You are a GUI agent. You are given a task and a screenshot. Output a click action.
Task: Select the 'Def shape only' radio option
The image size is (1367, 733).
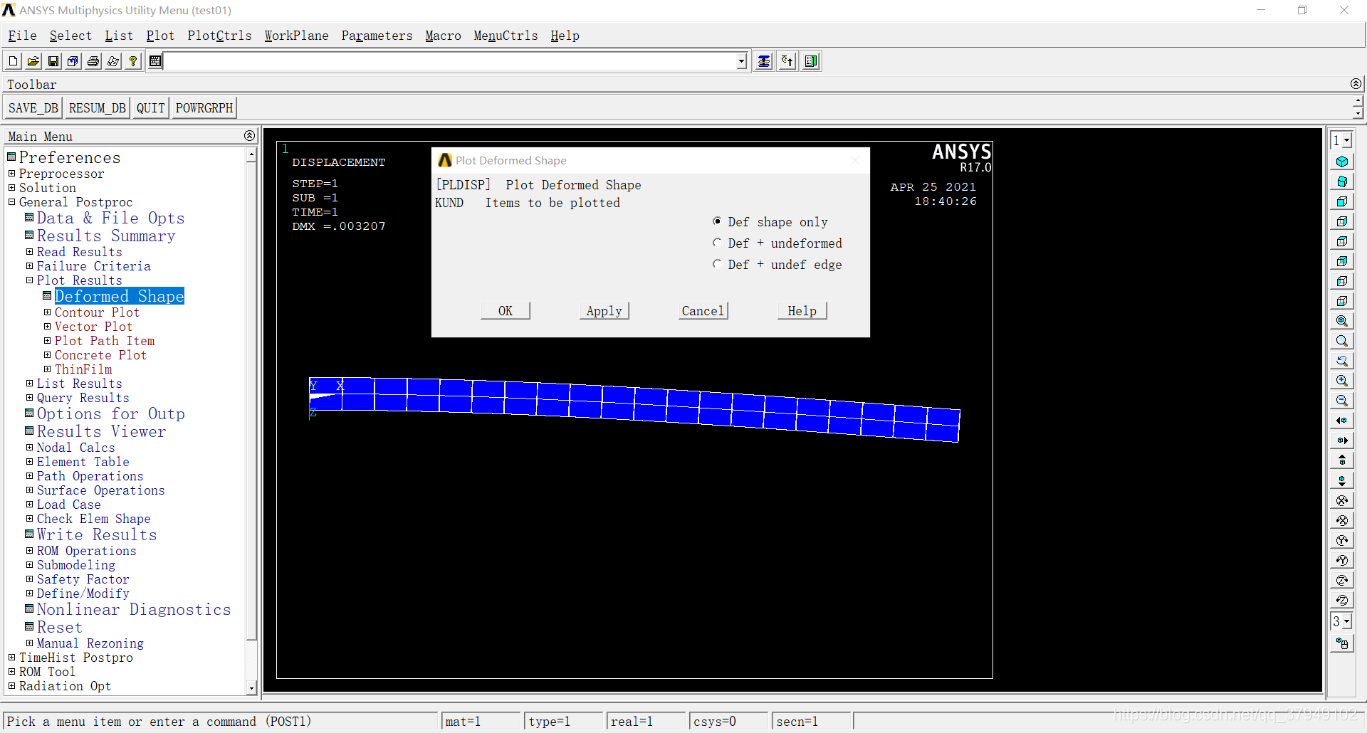point(717,222)
